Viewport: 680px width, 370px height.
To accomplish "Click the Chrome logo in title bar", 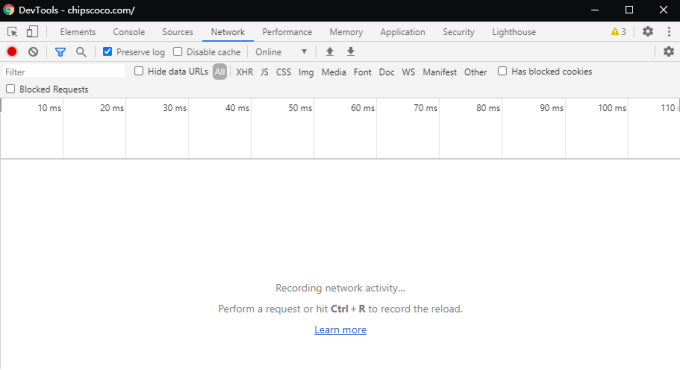I will pos(9,10).
